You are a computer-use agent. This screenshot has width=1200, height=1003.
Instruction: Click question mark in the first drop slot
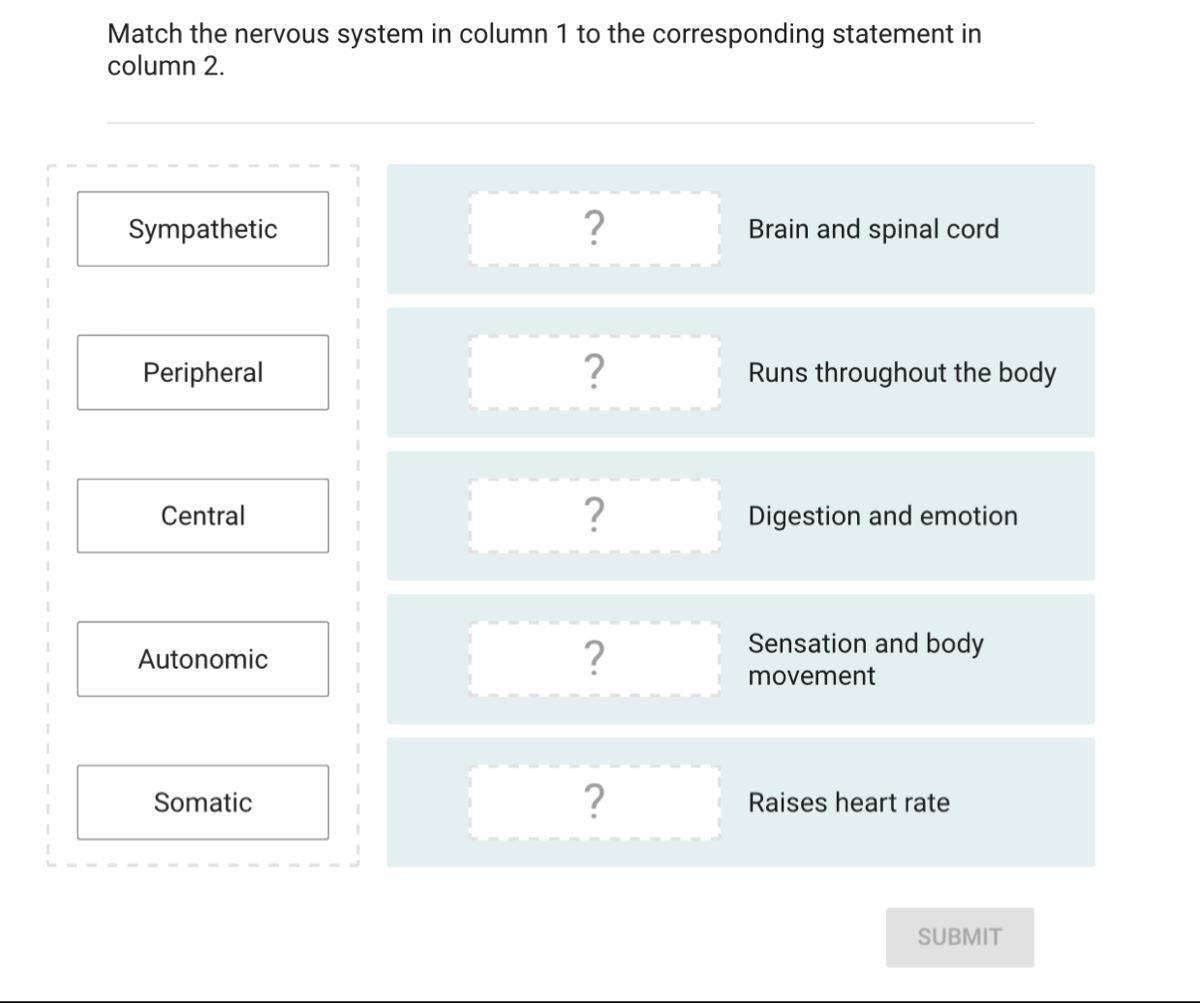click(x=594, y=229)
